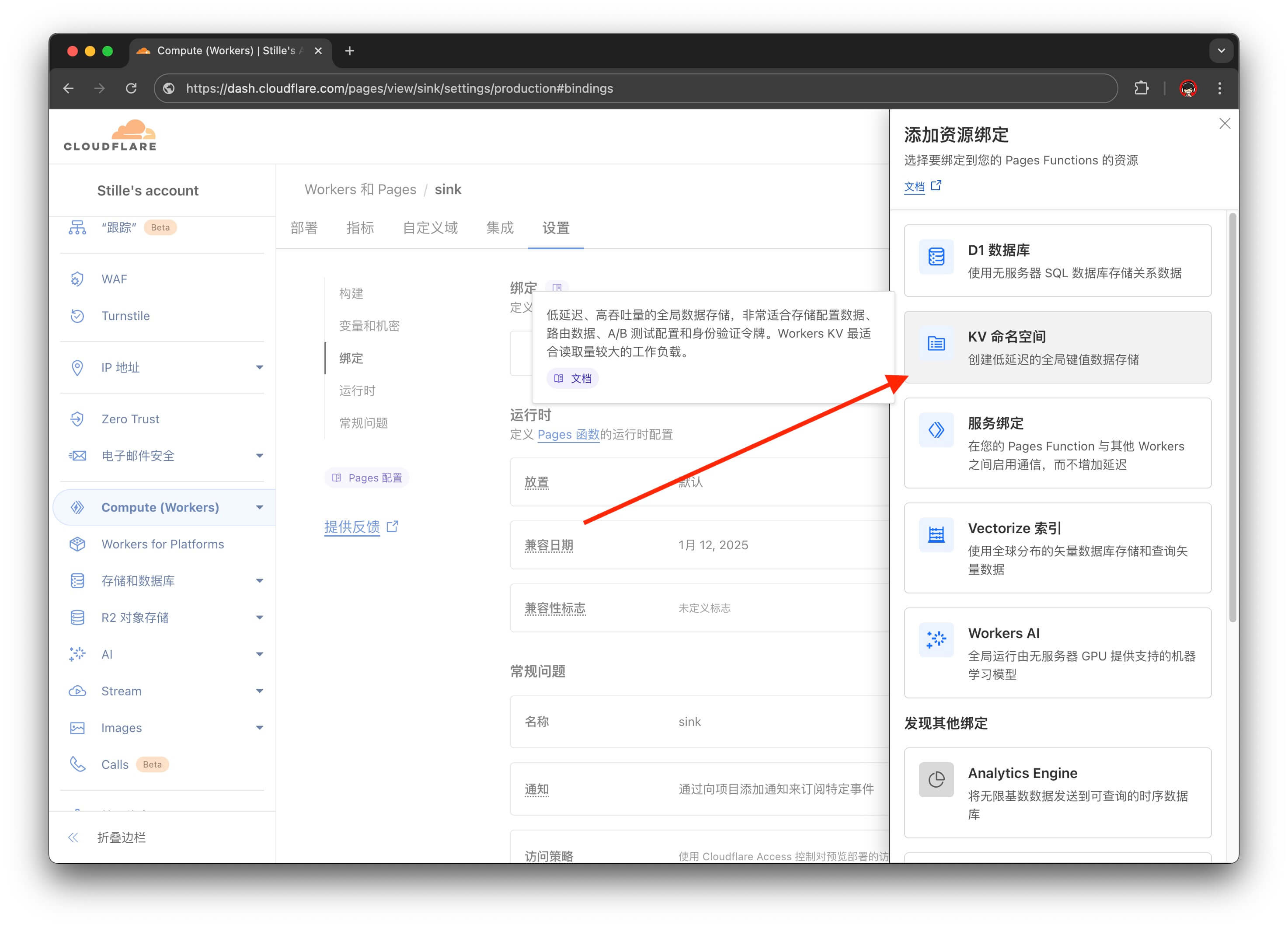Viewport: 1288px width, 928px height.
Task: Click the R2 object storage icon
Action: click(x=77, y=618)
